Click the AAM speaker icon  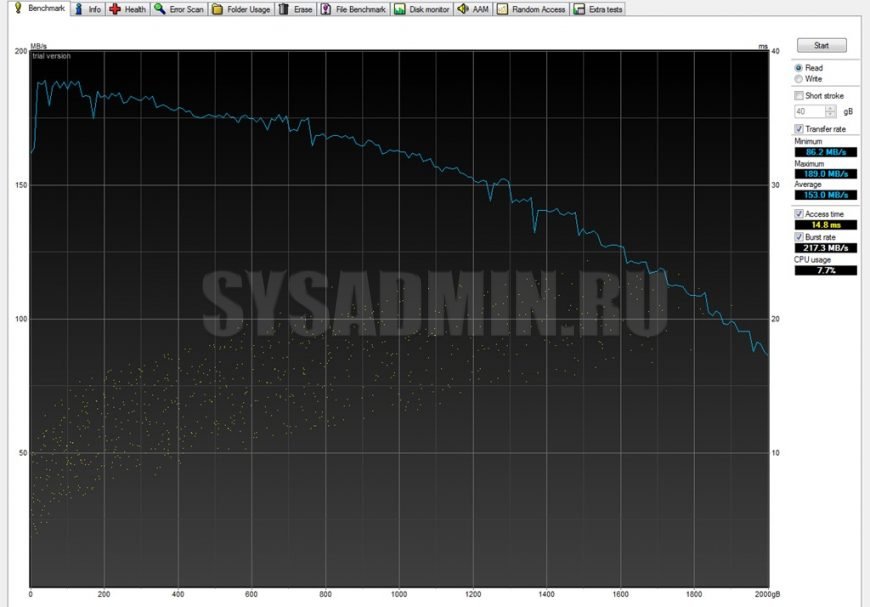coord(463,9)
